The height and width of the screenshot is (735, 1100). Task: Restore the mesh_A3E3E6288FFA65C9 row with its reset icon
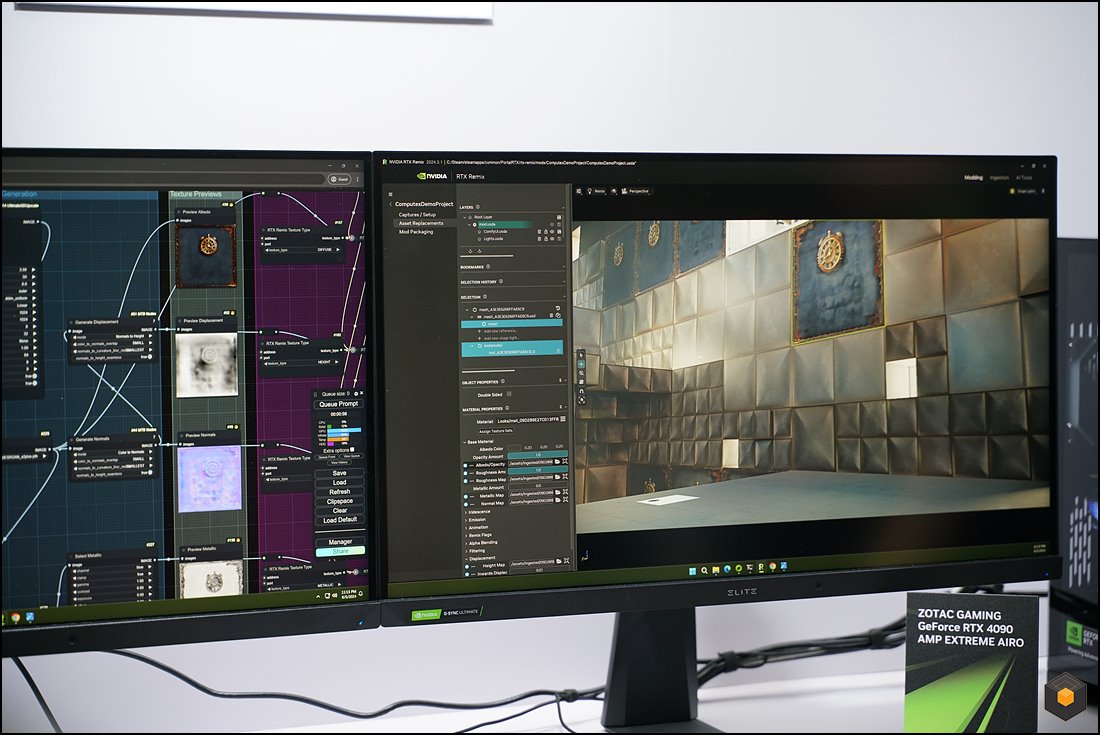pyautogui.click(x=558, y=309)
